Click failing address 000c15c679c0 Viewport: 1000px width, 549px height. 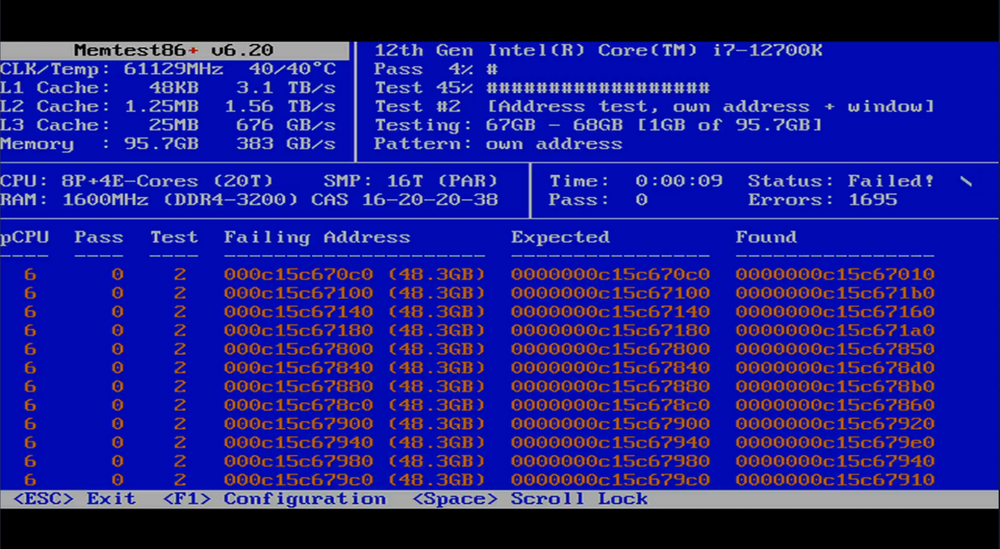(298, 480)
